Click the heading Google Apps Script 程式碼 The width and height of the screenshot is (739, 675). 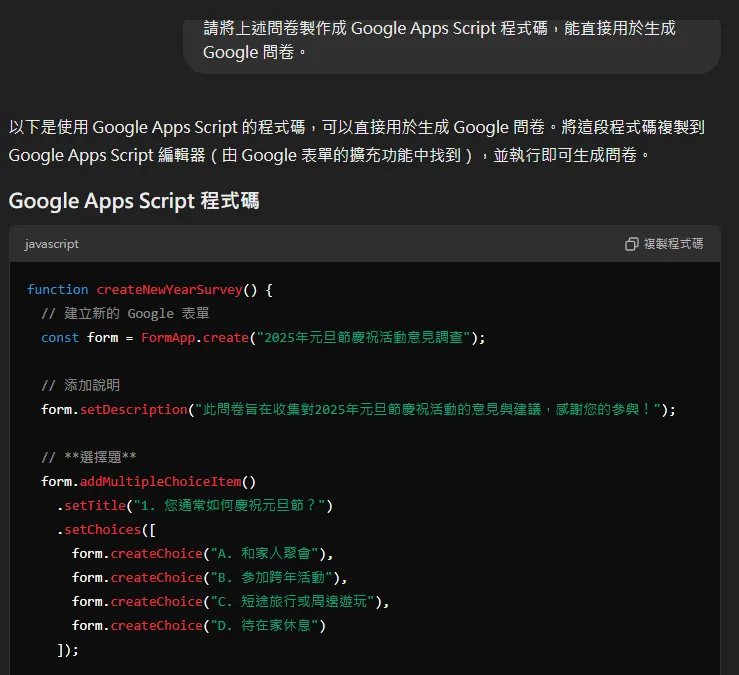pyautogui.click(x=134, y=201)
